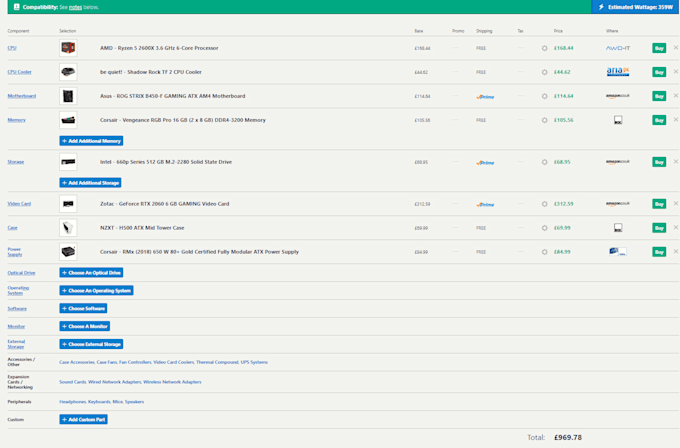Click the Amazon logo in the Storage row
This screenshot has height=448, width=680.
tap(618, 162)
